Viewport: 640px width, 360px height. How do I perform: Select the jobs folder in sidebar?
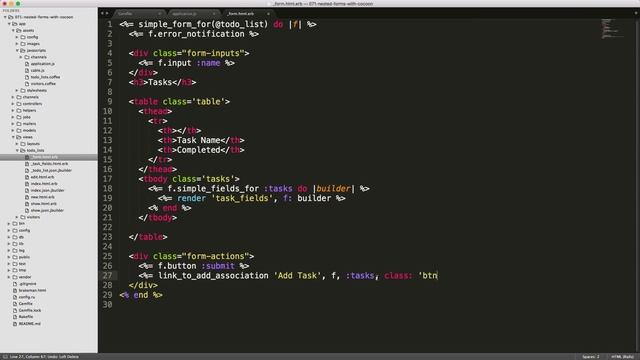point(27,117)
